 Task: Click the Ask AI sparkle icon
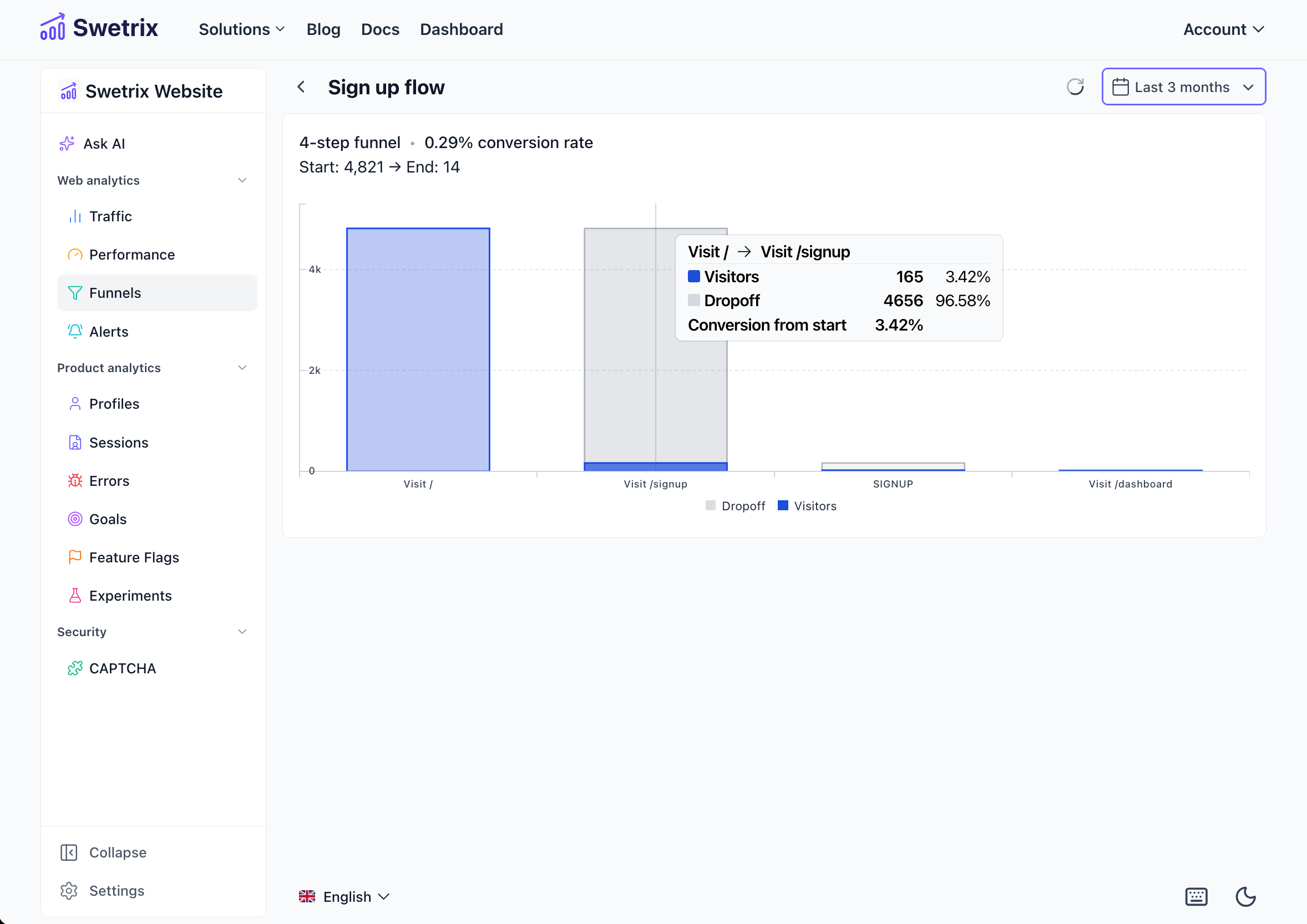pos(67,144)
